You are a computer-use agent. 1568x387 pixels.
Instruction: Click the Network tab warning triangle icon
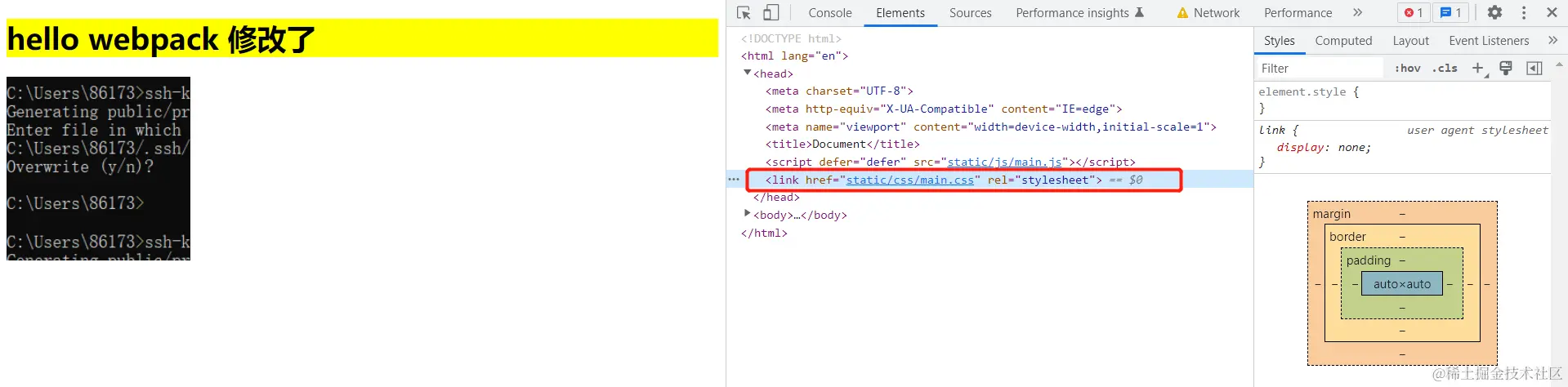coord(1182,13)
